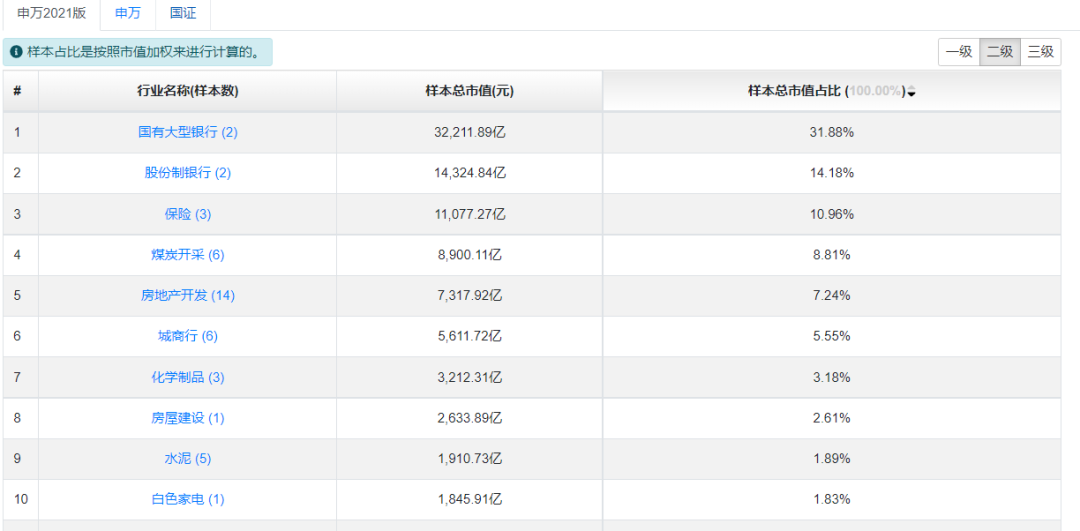Open the 申万 tab
Viewport: 1080px width, 531px height.
[x=128, y=13]
